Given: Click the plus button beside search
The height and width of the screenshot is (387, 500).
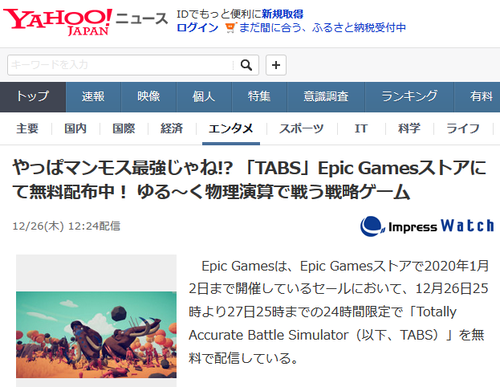Looking at the screenshot, I should (276, 65).
